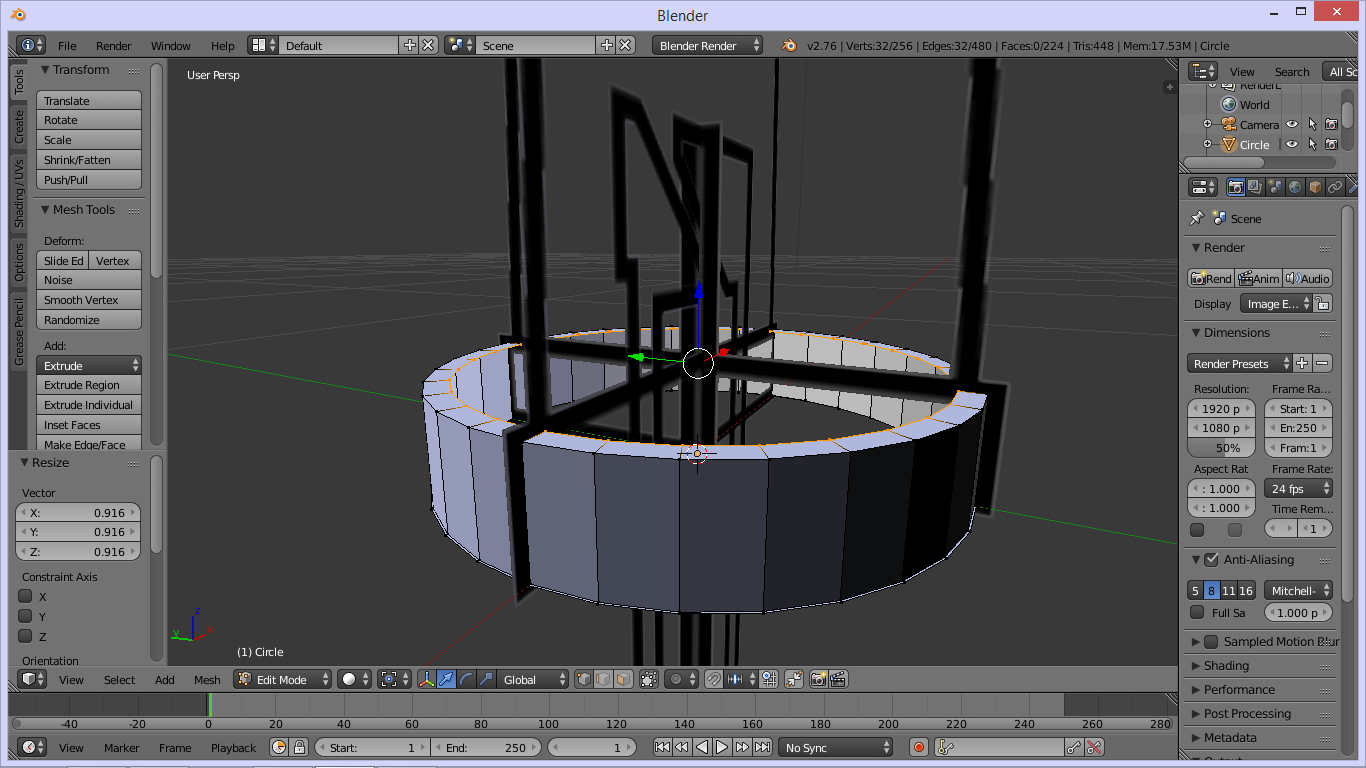Open Render Layers properties tab icon
The height and width of the screenshot is (768, 1366).
click(1255, 187)
